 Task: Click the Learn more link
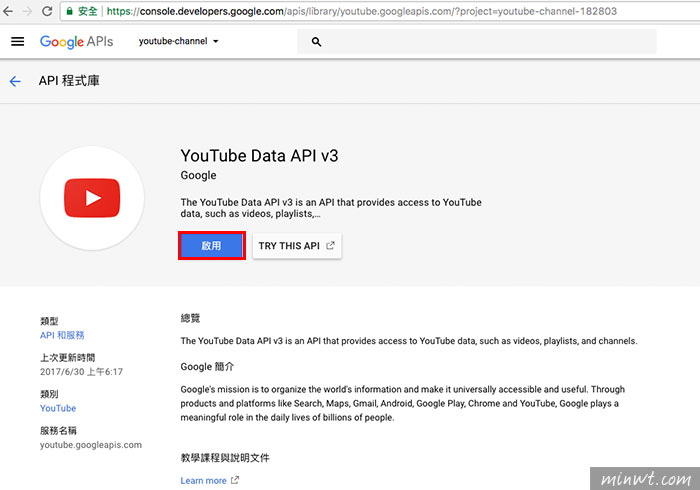point(204,481)
